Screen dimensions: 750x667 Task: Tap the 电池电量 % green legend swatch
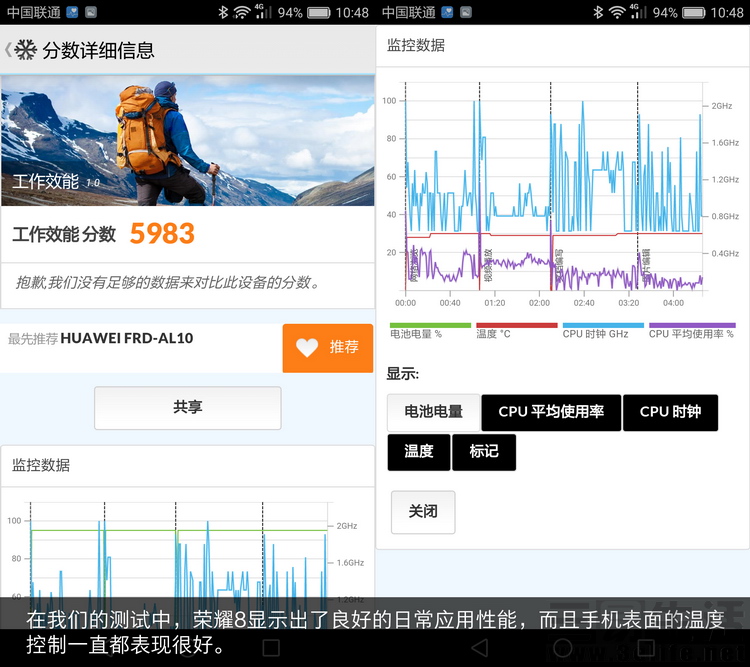click(430, 325)
